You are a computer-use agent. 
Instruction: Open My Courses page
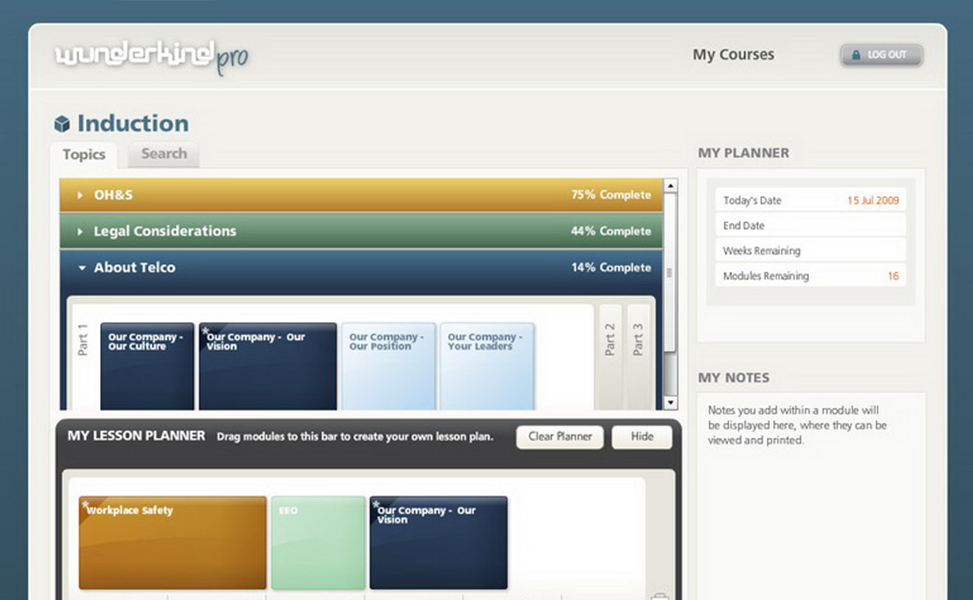pyautogui.click(x=733, y=55)
